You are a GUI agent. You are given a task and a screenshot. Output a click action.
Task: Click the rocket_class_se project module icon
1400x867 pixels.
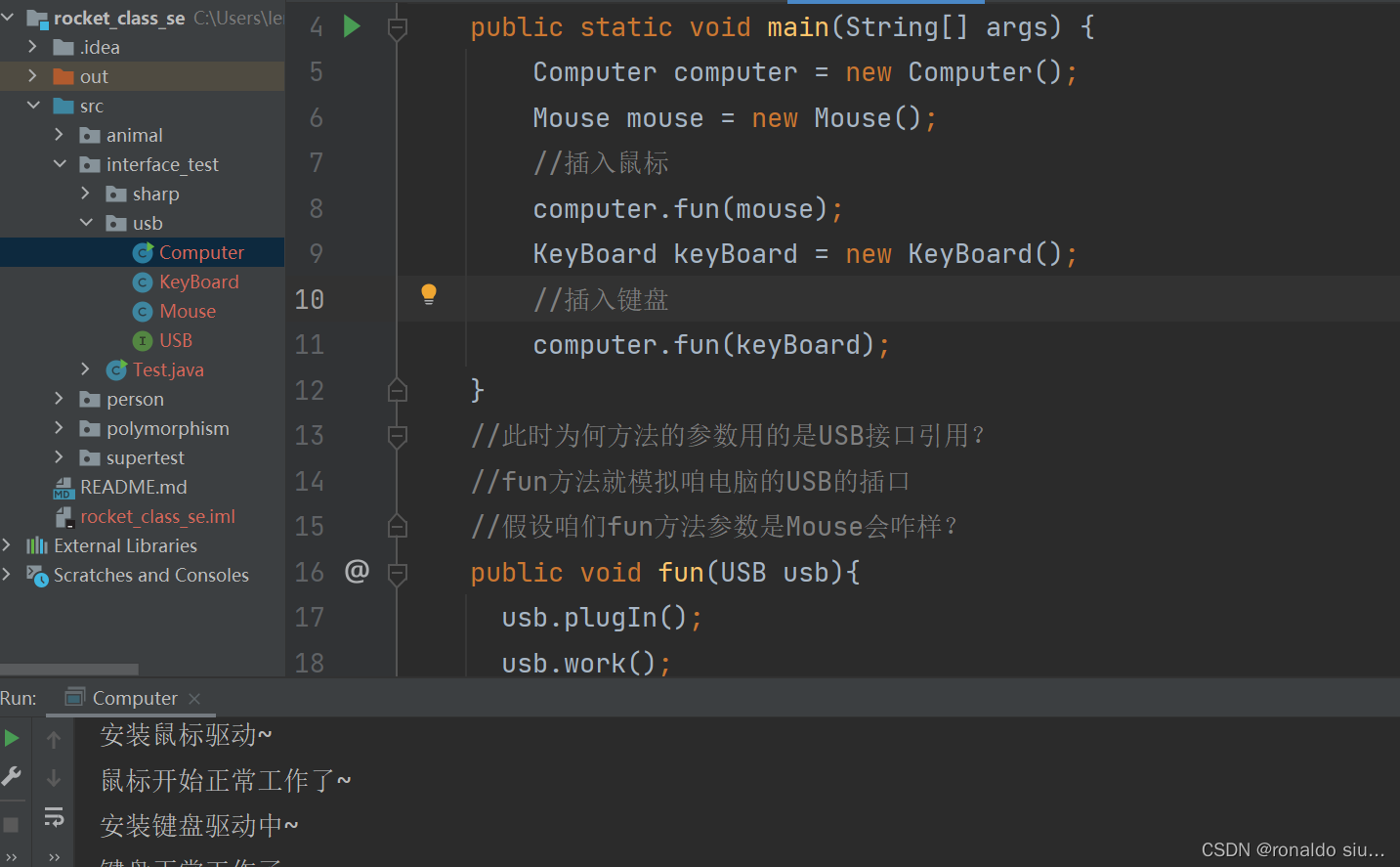coord(37,18)
